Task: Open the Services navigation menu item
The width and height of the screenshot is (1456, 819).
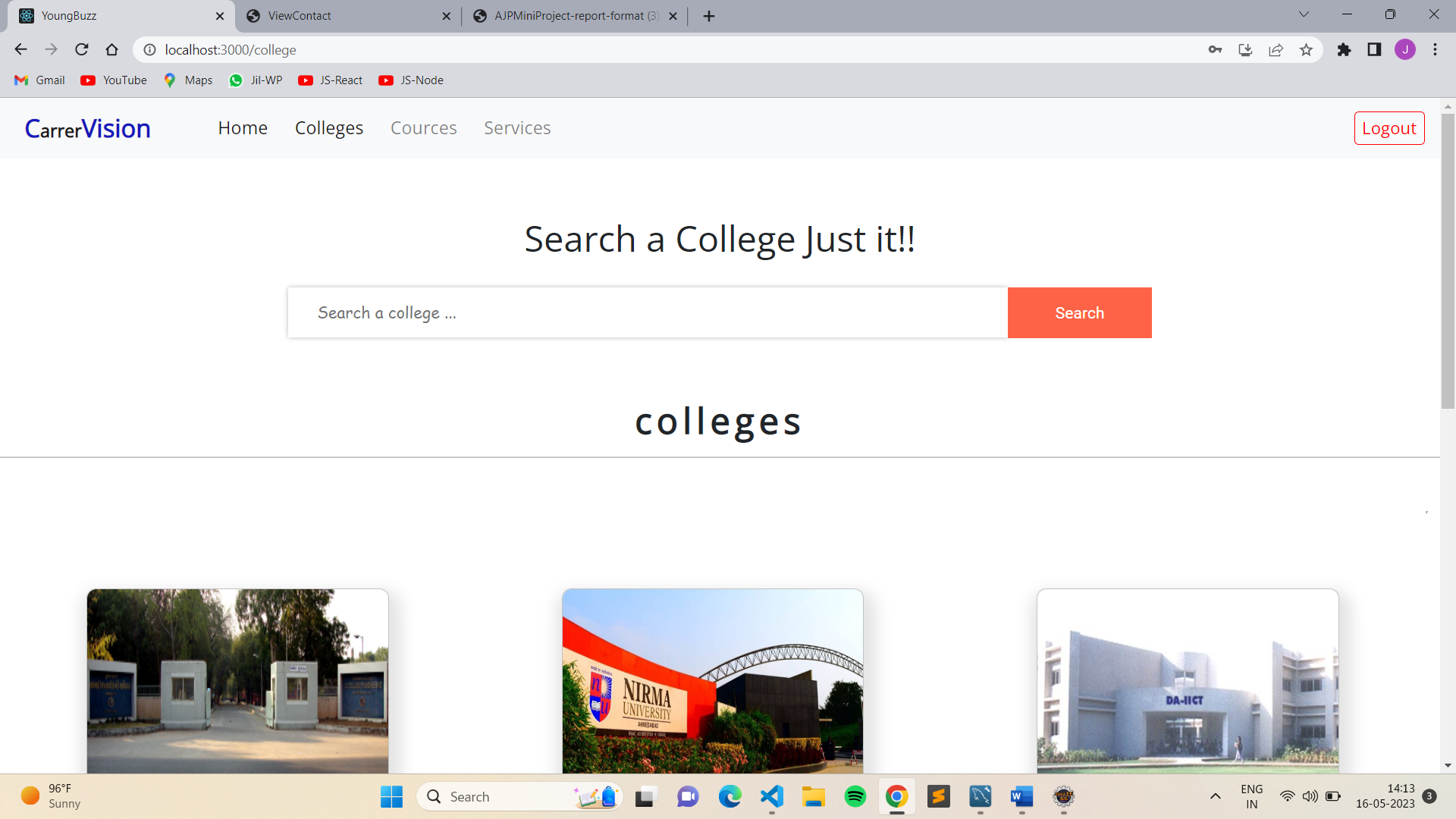Action: click(x=517, y=127)
